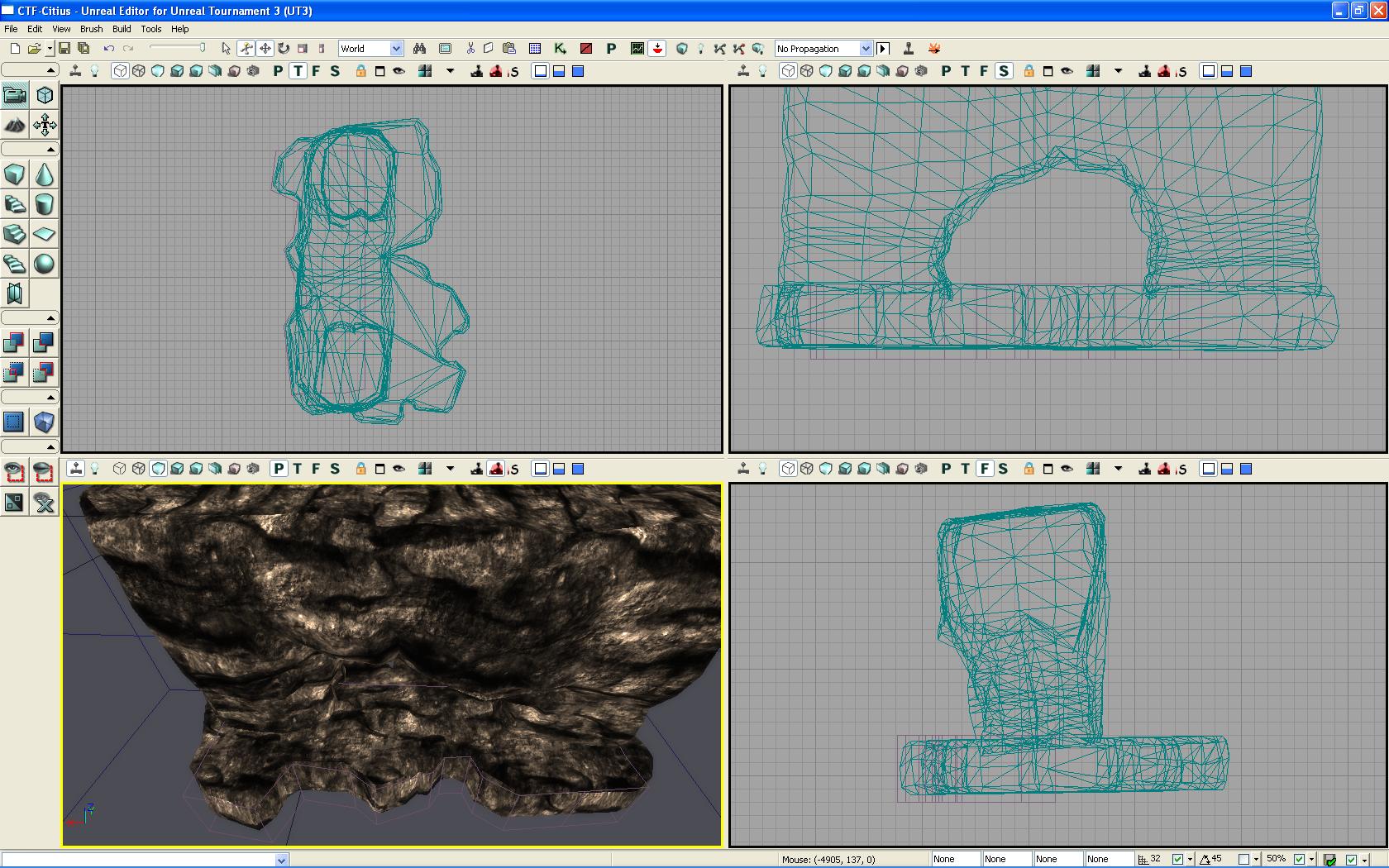Click the Cylinder brush builder
The width and height of the screenshot is (1389, 868).
(45, 204)
